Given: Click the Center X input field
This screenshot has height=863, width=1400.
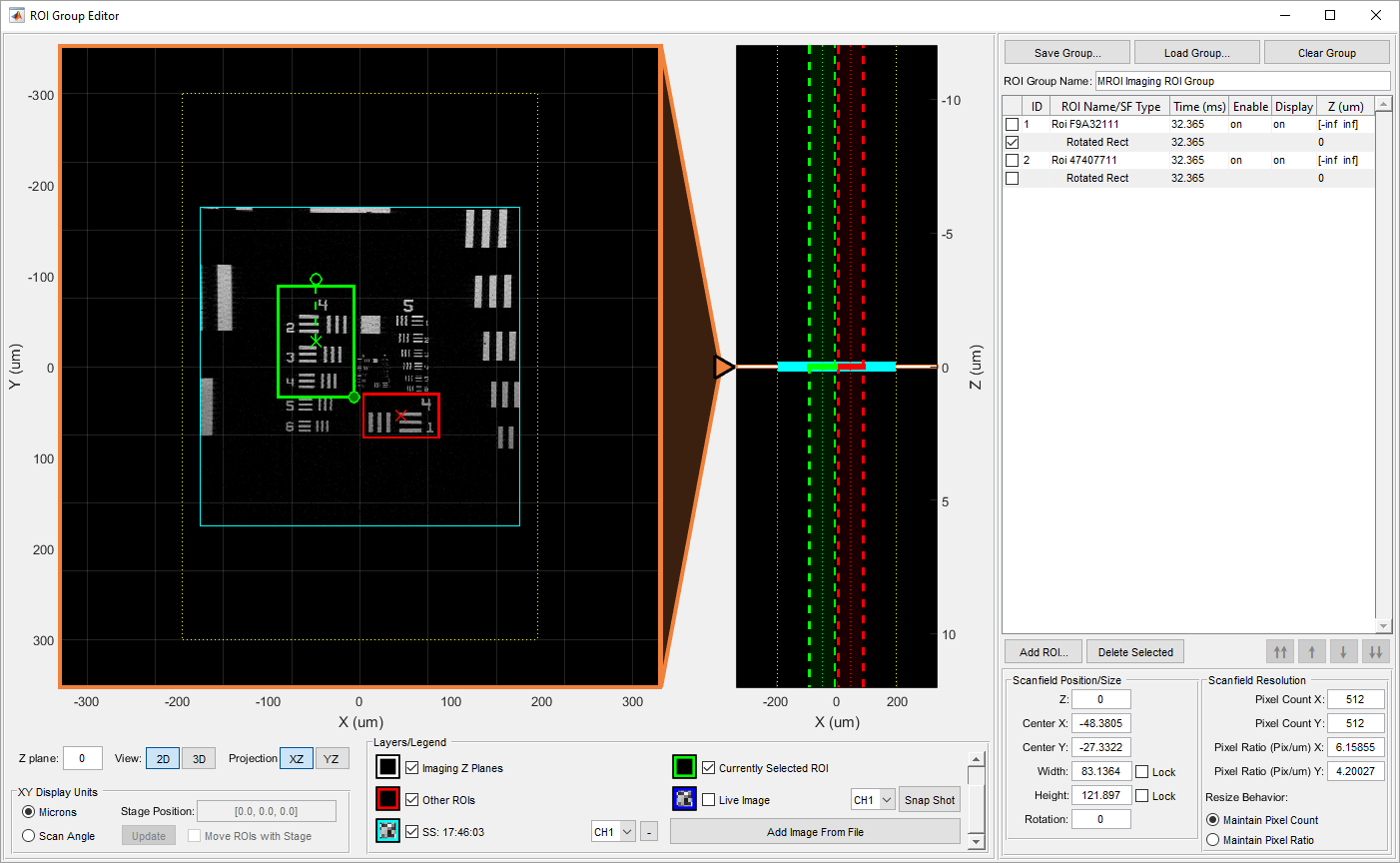Looking at the screenshot, I should tap(1100, 723).
